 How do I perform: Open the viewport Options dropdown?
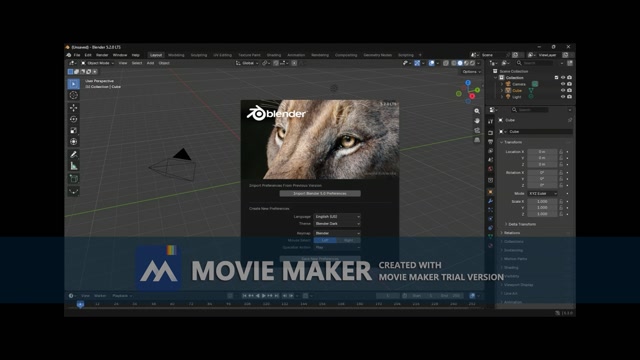coord(471,72)
